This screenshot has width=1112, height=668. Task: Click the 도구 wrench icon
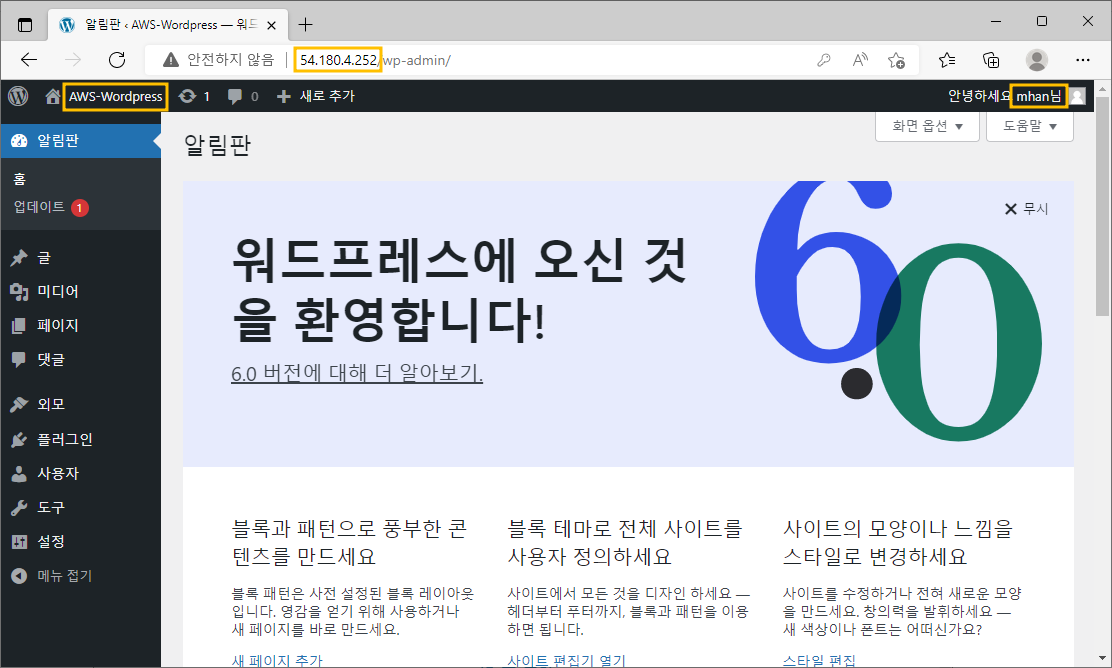tap(19, 508)
